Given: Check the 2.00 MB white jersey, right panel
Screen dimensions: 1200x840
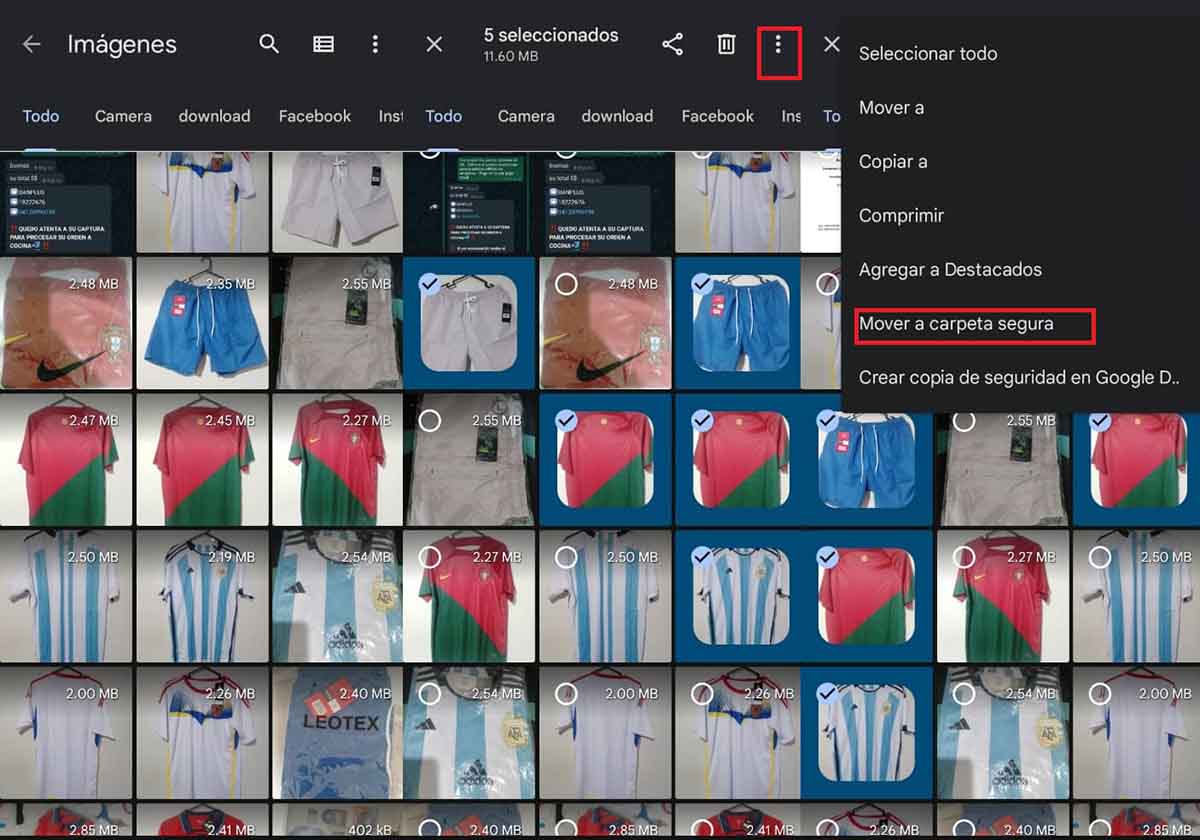Looking at the screenshot, I should tap(1100, 693).
